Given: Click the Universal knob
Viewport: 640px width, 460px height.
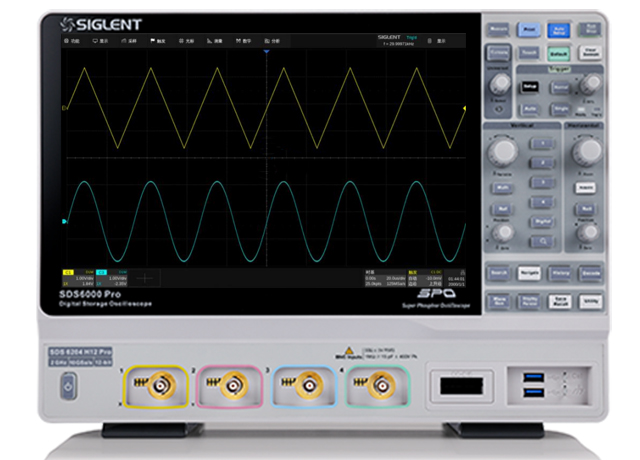Looking at the screenshot, I should tap(499, 83).
